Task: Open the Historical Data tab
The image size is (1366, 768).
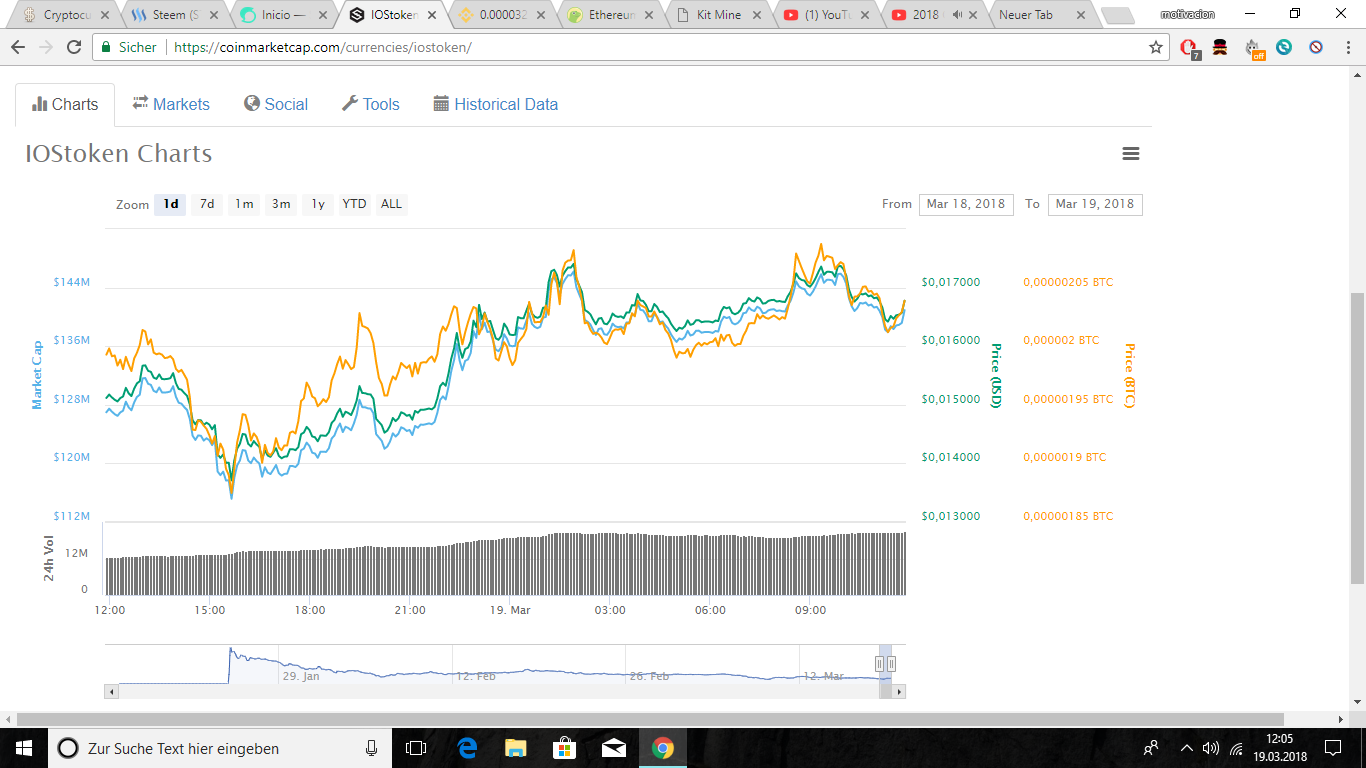Action: (495, 104)
